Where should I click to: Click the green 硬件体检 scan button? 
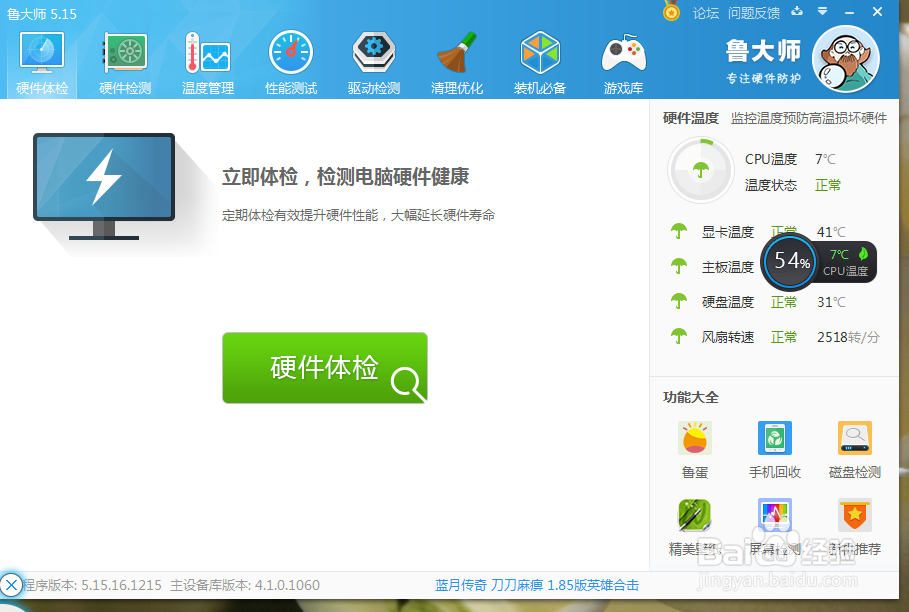(x=324, y=367)
